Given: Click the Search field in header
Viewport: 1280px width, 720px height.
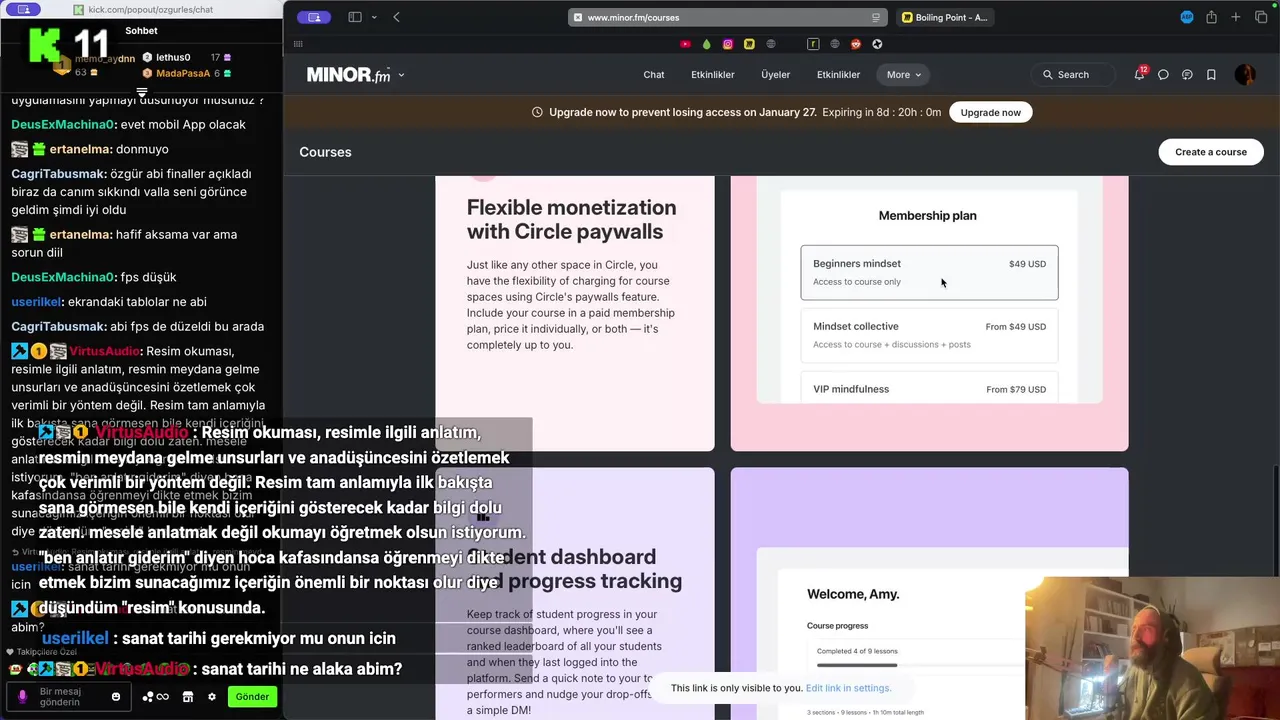Looking at the screenshot, I should (1073, 75).
